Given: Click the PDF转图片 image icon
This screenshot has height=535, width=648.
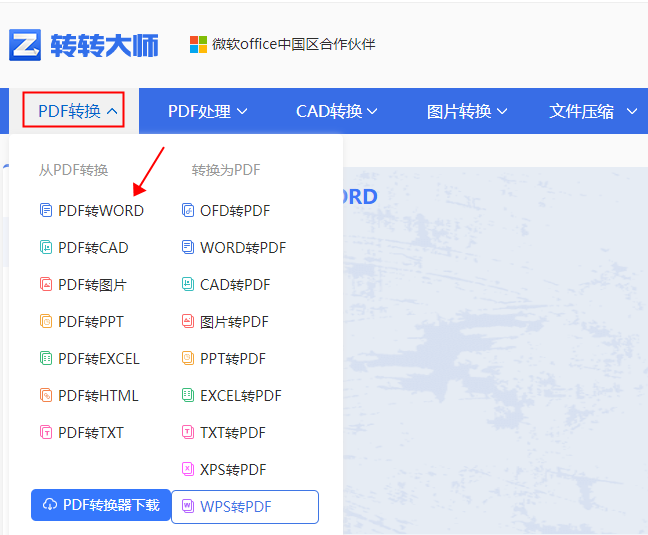Looking at the screenshot, I should [x=46, y=284].
